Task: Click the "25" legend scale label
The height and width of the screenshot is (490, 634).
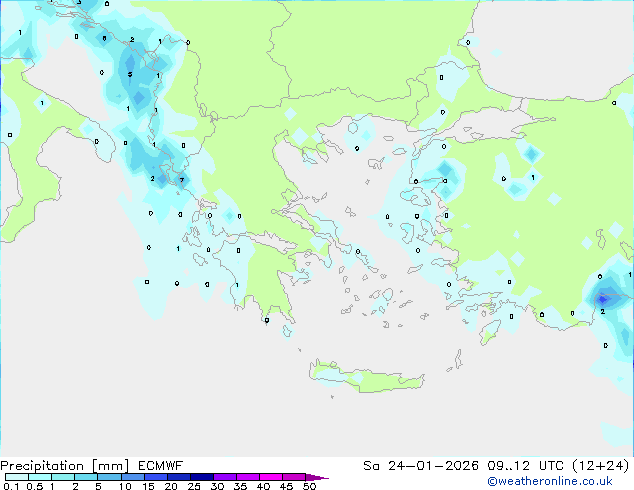Action: coord(194,486)
